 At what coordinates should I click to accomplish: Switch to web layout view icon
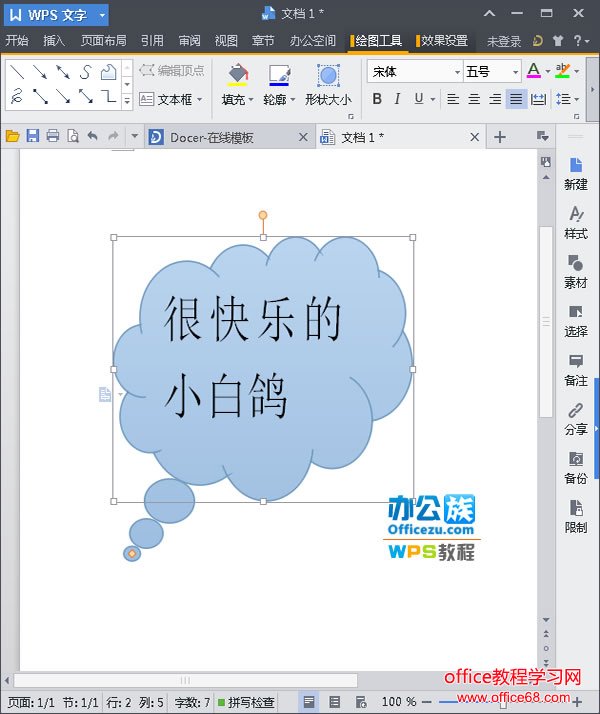(360, 702)
